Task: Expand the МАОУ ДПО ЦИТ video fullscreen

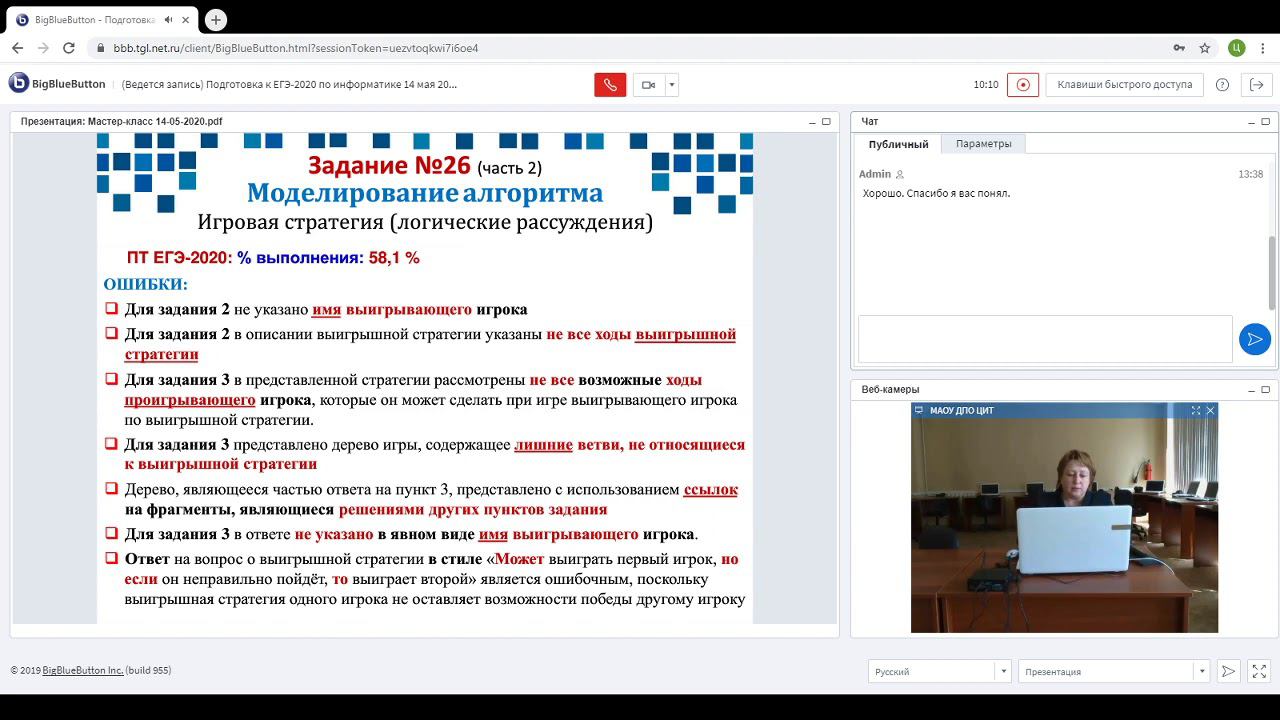Action: [x=1196, y=411]
